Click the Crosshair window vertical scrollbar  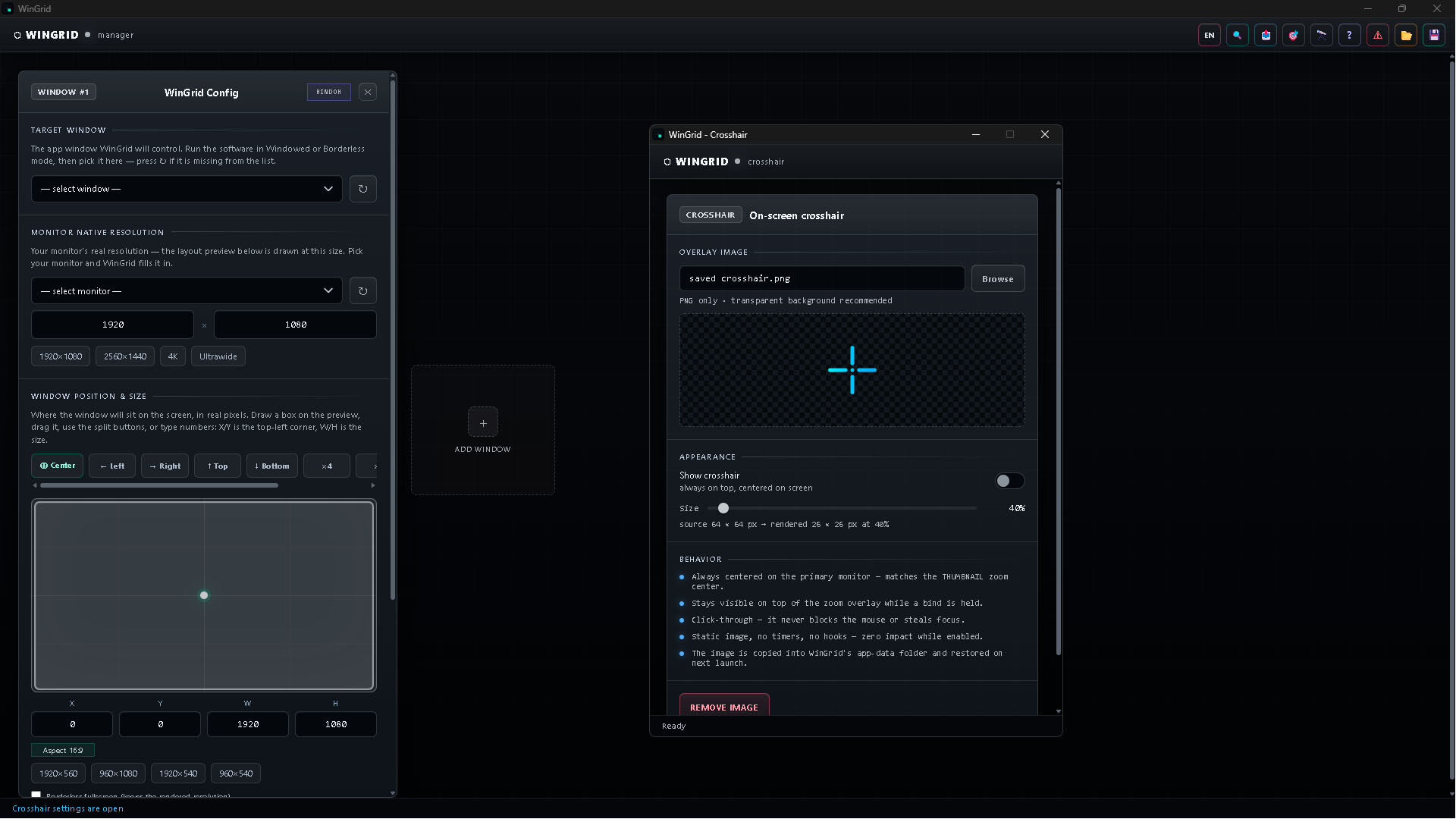[x=1059, y=421]
